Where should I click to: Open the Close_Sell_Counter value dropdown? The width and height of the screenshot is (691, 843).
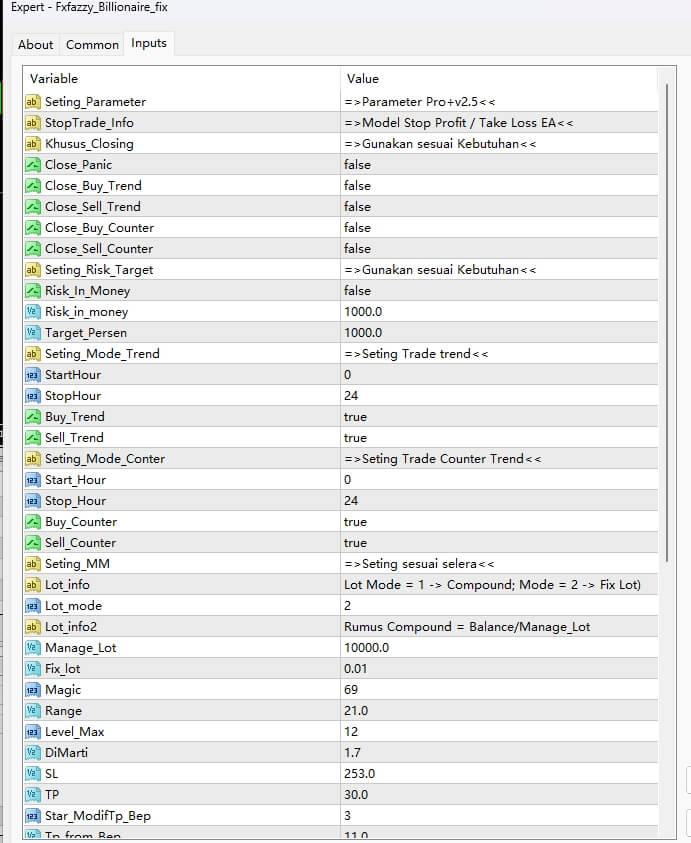click(357, 249)
